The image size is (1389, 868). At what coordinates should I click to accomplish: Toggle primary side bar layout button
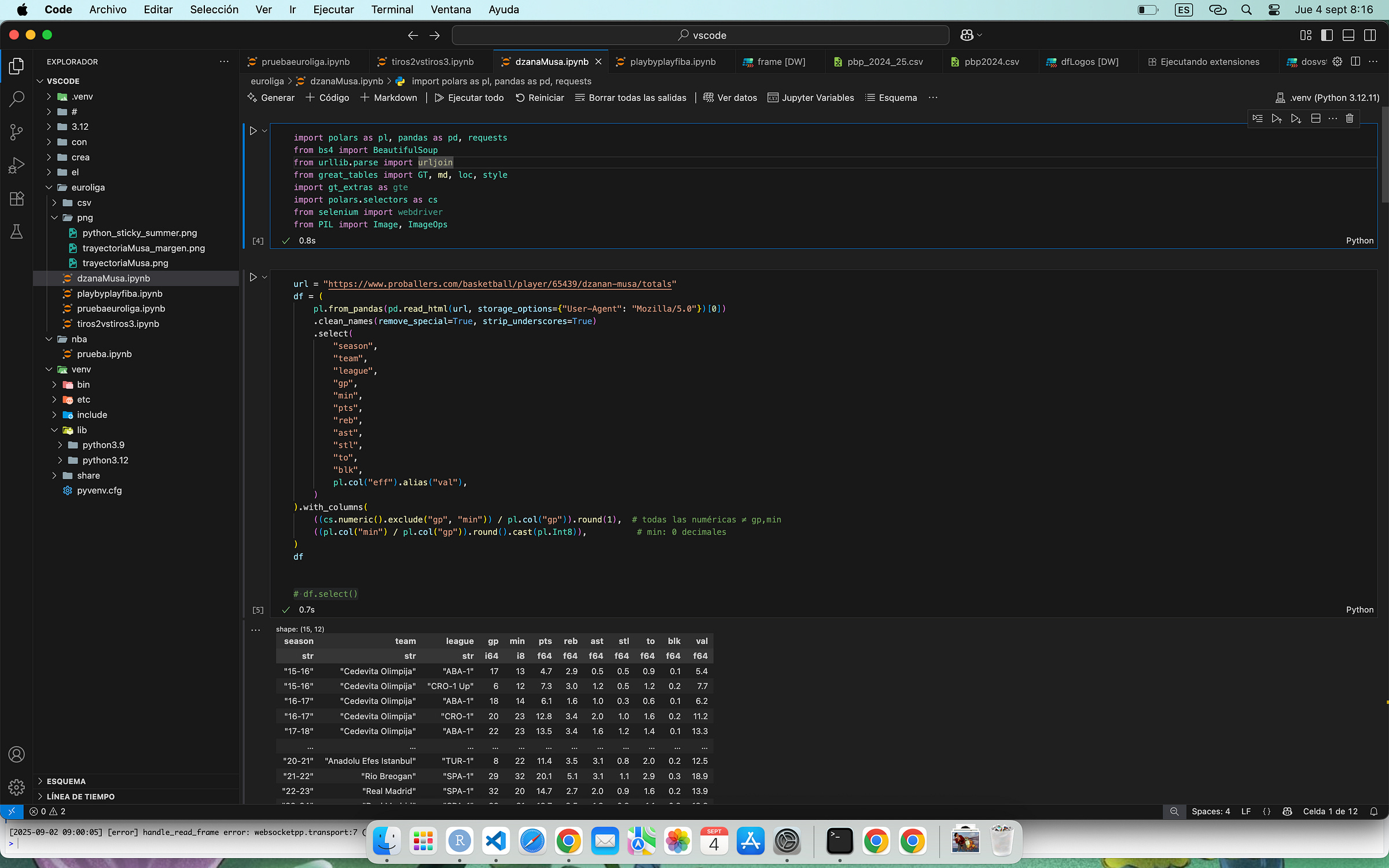click(1326, 35)
